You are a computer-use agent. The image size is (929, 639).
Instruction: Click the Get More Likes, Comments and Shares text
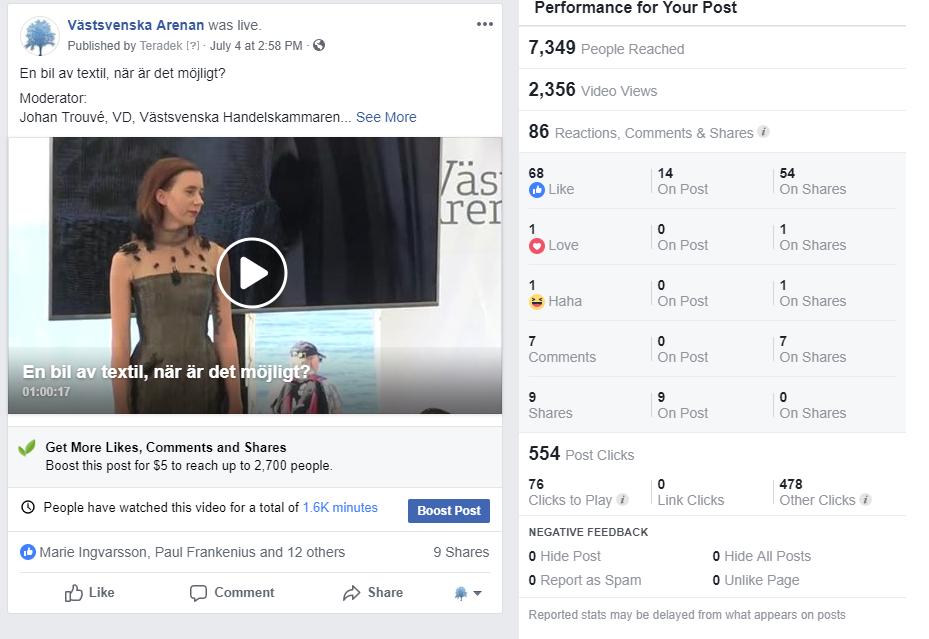click(166, 447)
